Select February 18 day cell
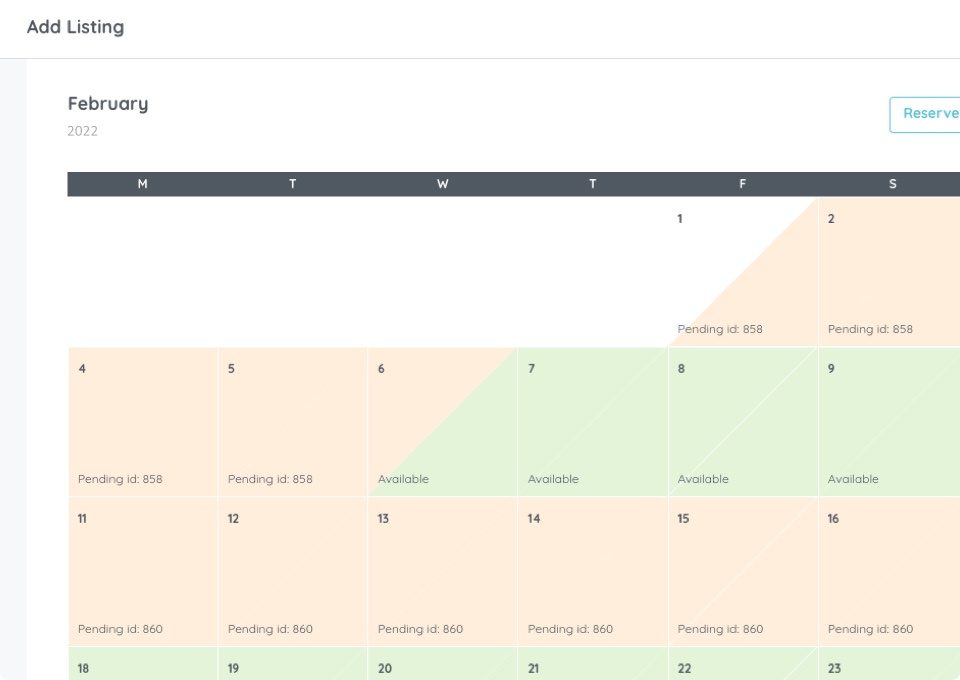The height and width of the screenshot is (680, 960). 143,664
